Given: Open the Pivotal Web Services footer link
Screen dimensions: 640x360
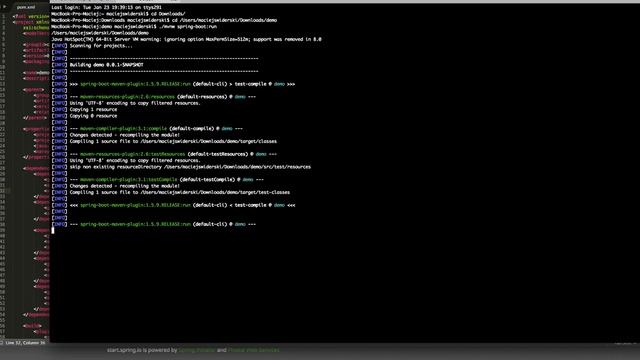Looking at the screenshot, I should pos(253,350).
